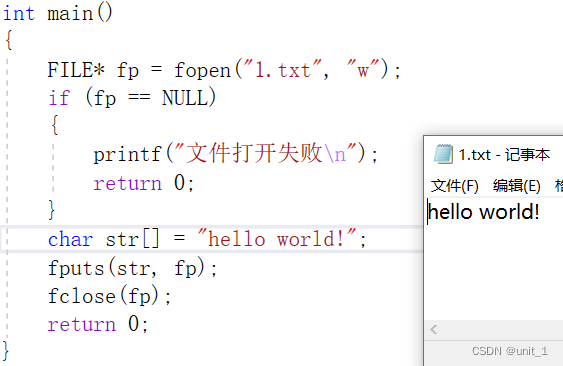The width and height of the screenshot is (563, 366).
Task: Click the final 'return 0;' line before closing brace
Action: click(x=98, y=324)
